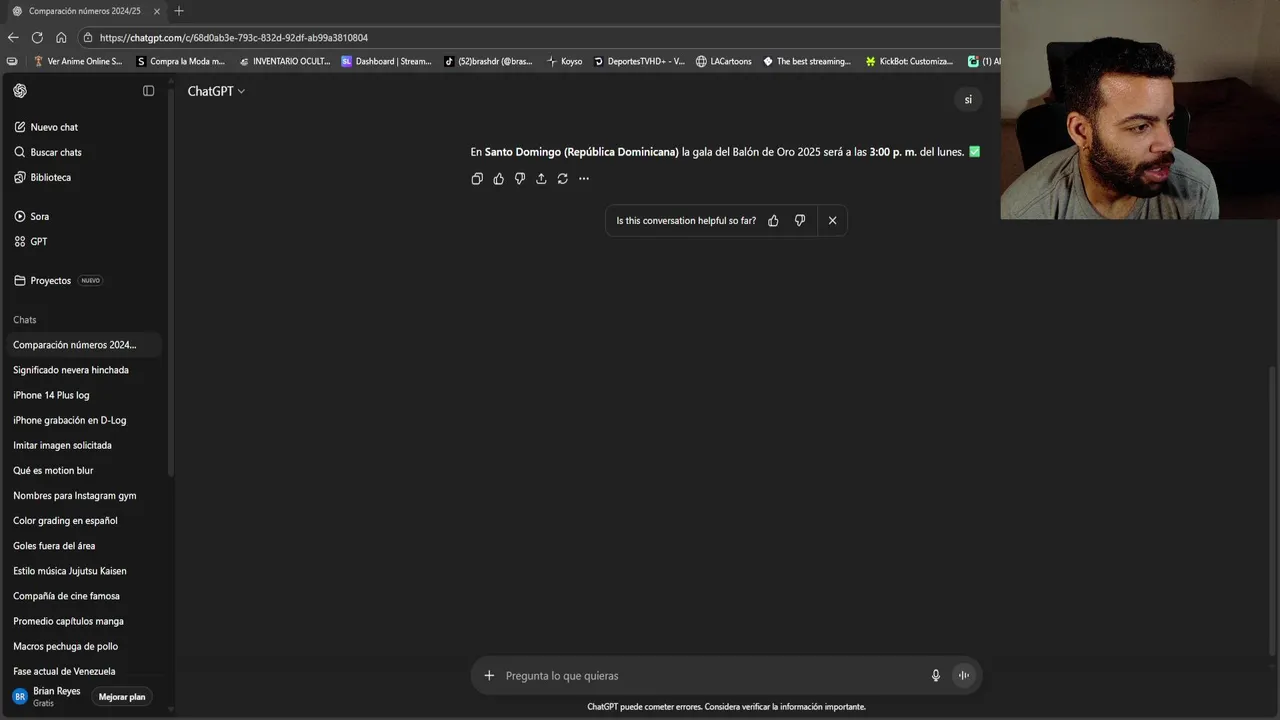This screenshot has height=720, width=1280.
Task: Open KickBot Customiza bookmark
Action: 909,61
